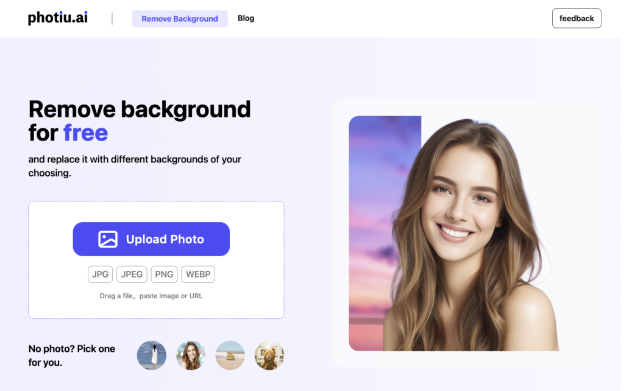
Task: Click the photiu.ai logo
Action: point(58,18)
